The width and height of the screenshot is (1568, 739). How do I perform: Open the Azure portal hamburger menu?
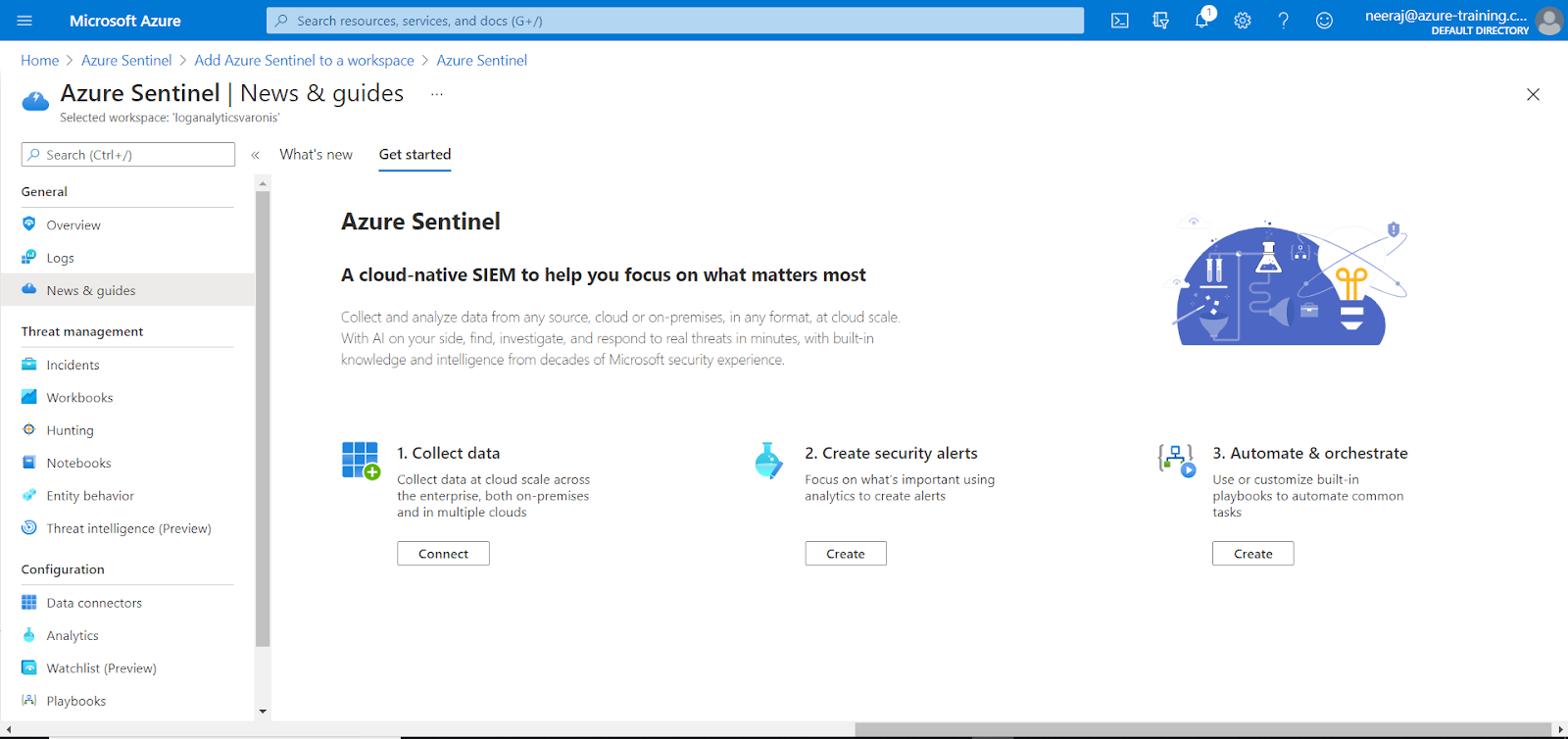tap(24, 21)
